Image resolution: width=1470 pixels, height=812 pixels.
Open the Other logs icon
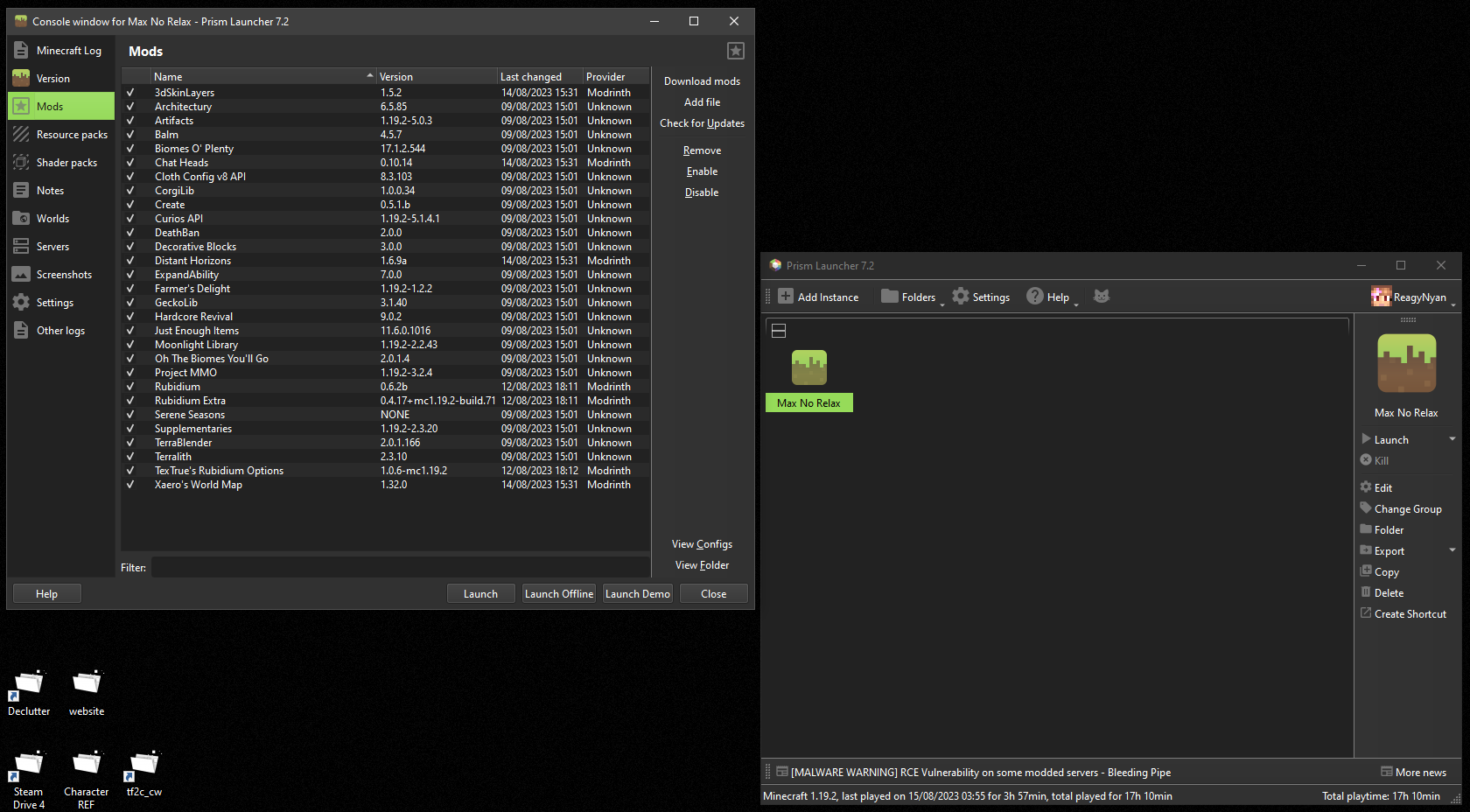[x=21, y=331]
